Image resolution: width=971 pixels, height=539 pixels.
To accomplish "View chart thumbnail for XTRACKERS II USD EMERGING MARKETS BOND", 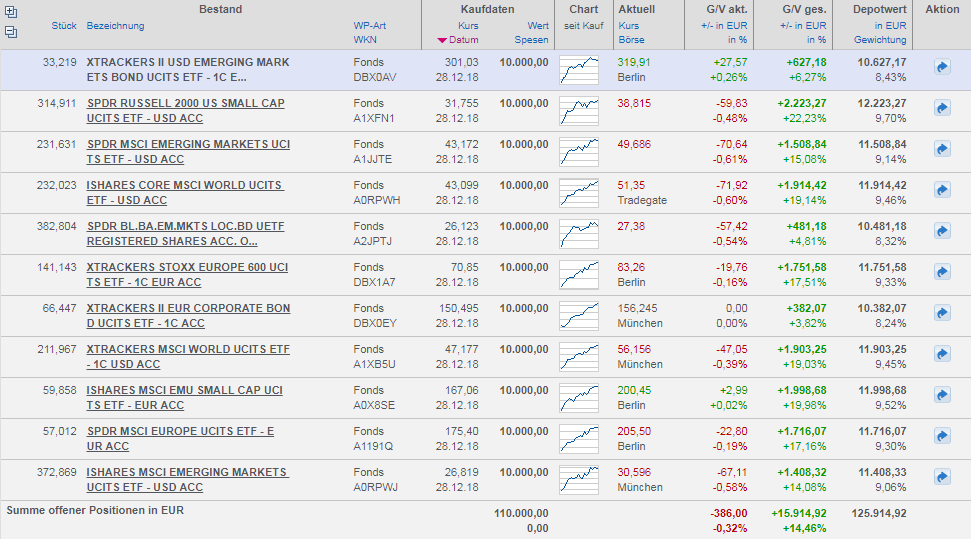I will tap(579, 70).
